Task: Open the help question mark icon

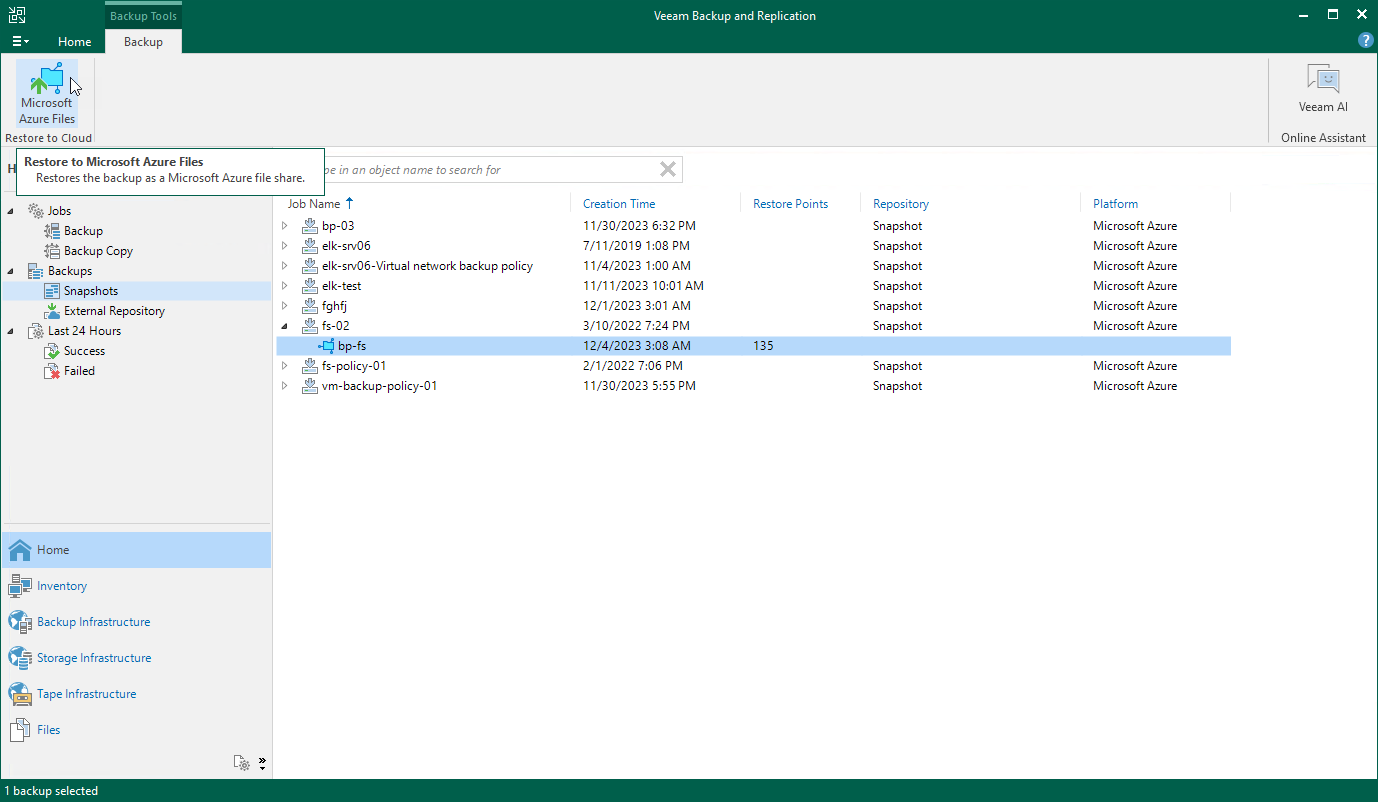Action: tap(1365, 41)
